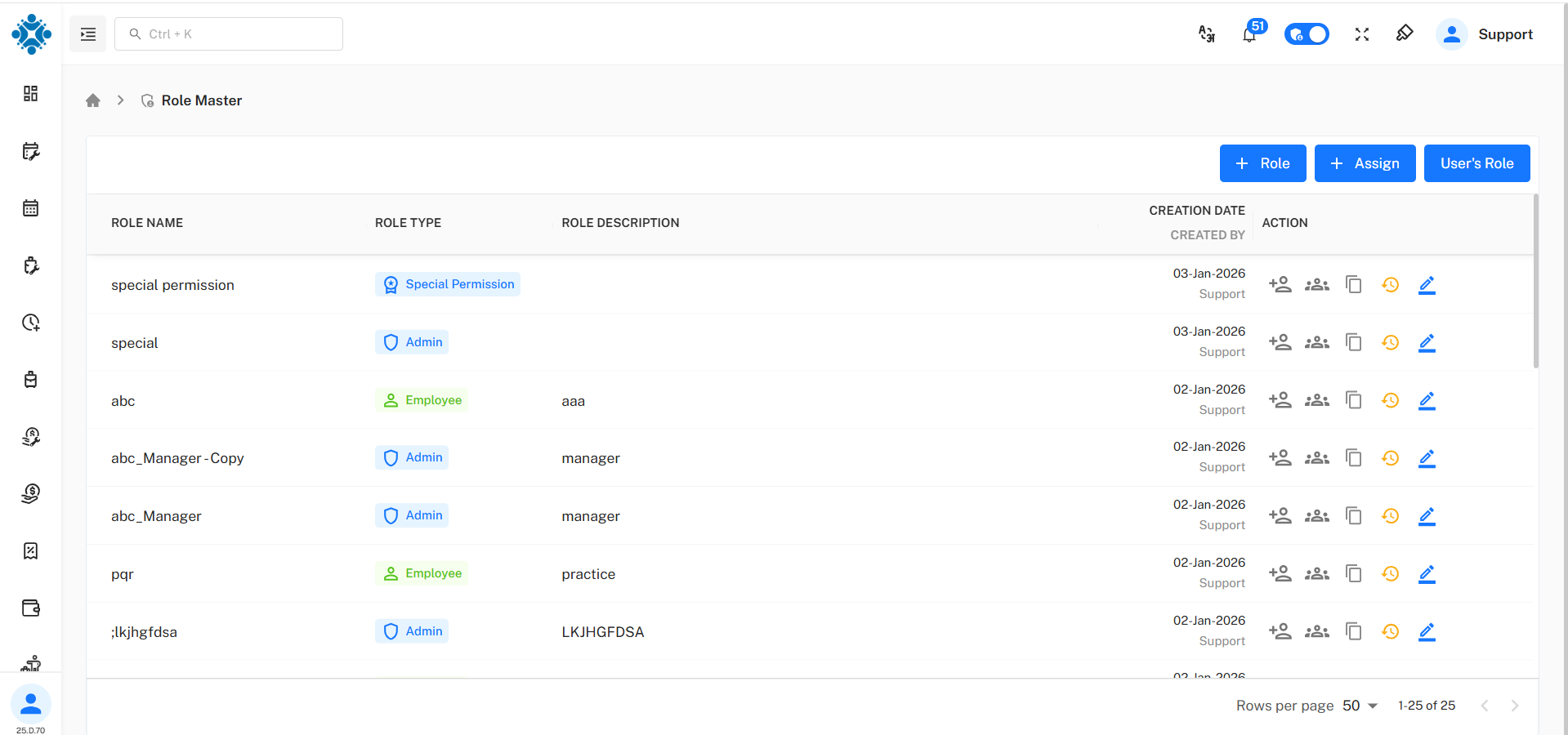
Task: Open the User's Role button
Action: (x=1476, y=163)
